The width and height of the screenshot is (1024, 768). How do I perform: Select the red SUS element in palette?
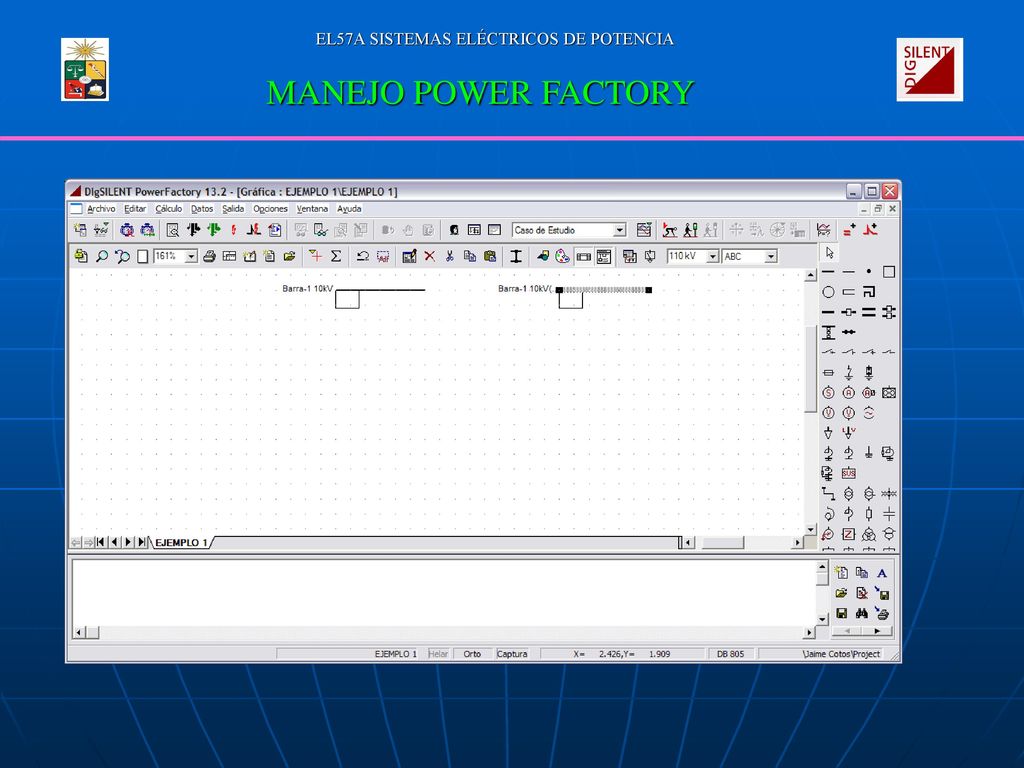(x=848, y=473)
